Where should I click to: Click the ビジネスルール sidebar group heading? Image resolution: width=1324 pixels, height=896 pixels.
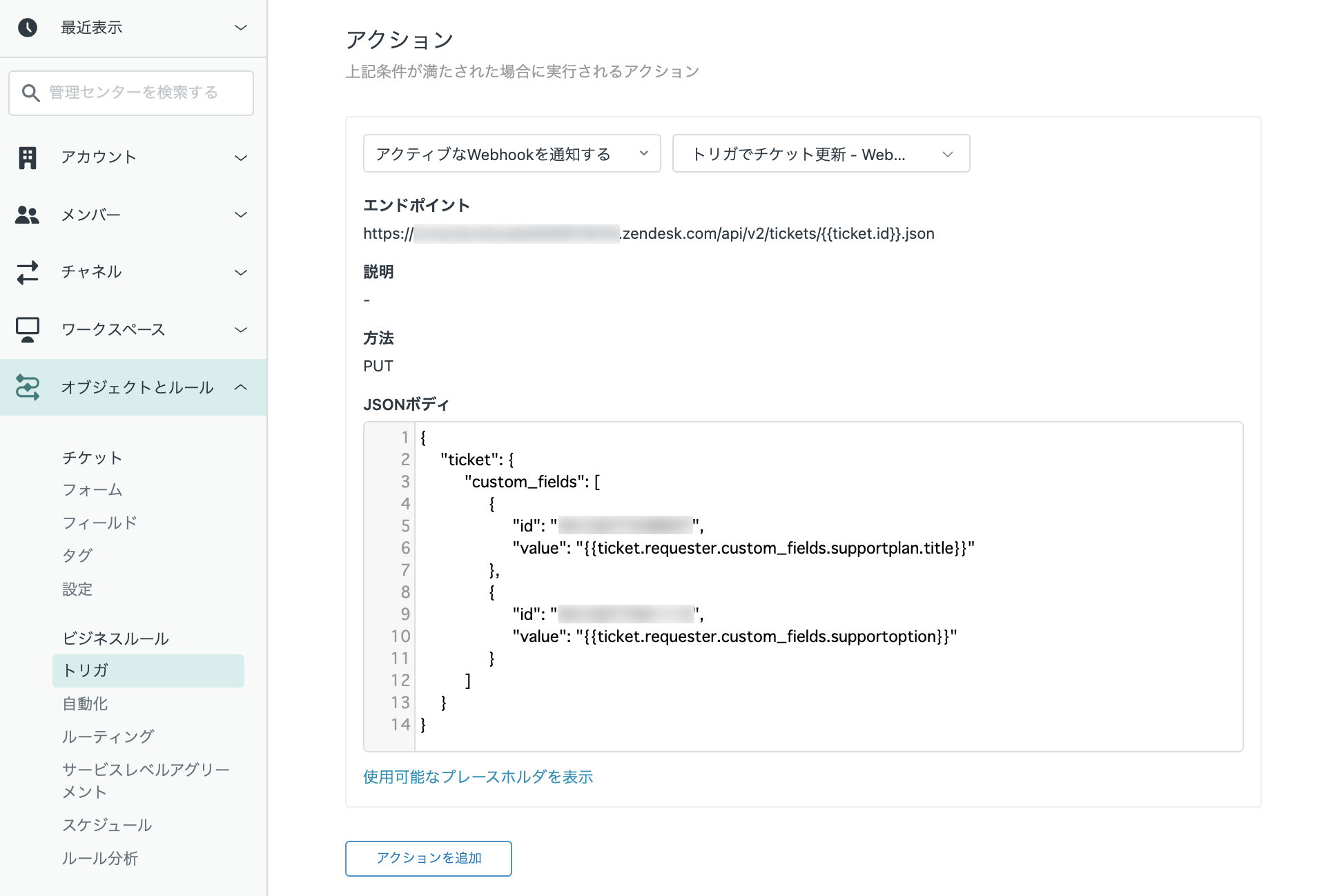pos(115,639)
